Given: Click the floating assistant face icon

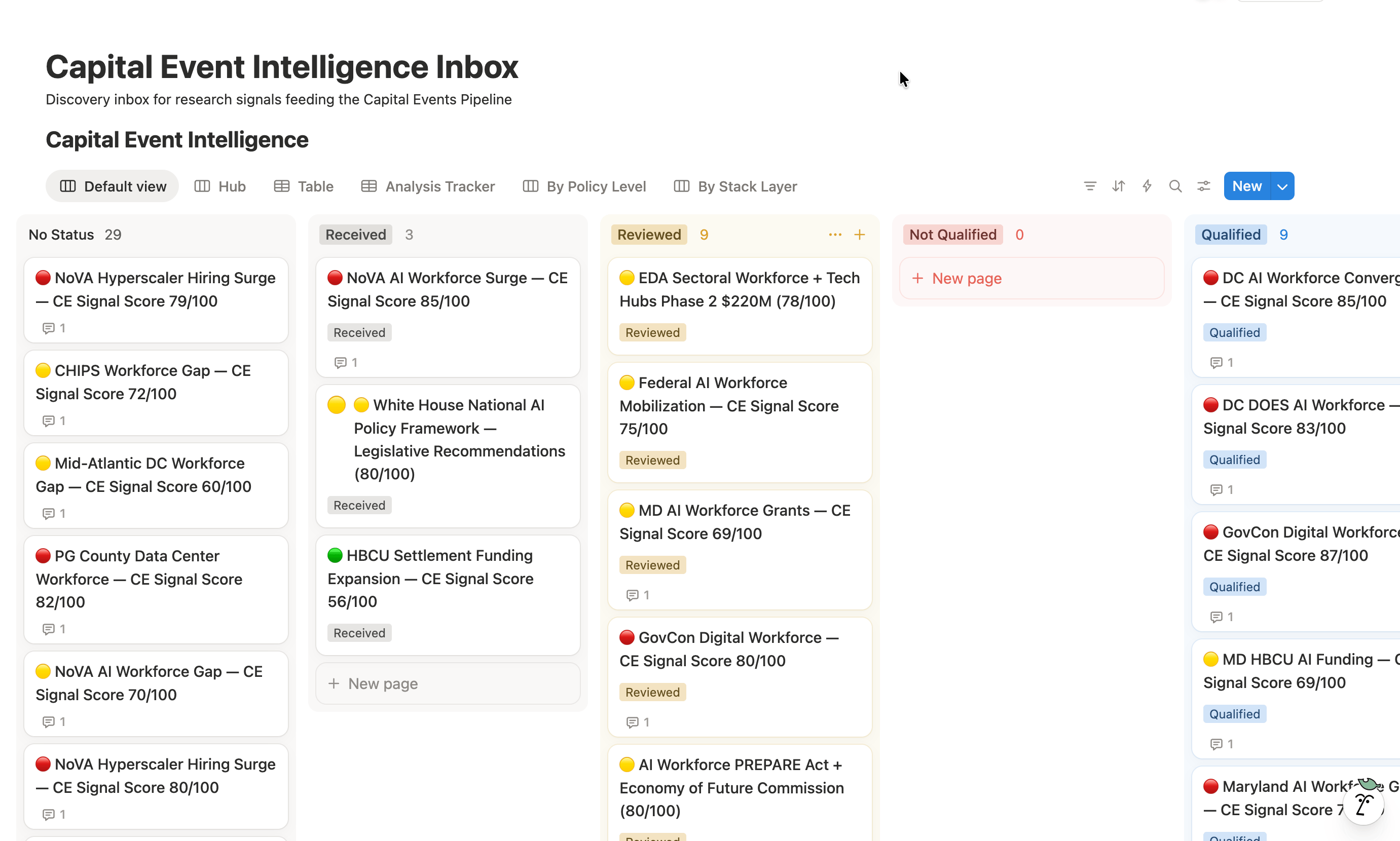Looking at the screenshot, I should click(1364, 804).
